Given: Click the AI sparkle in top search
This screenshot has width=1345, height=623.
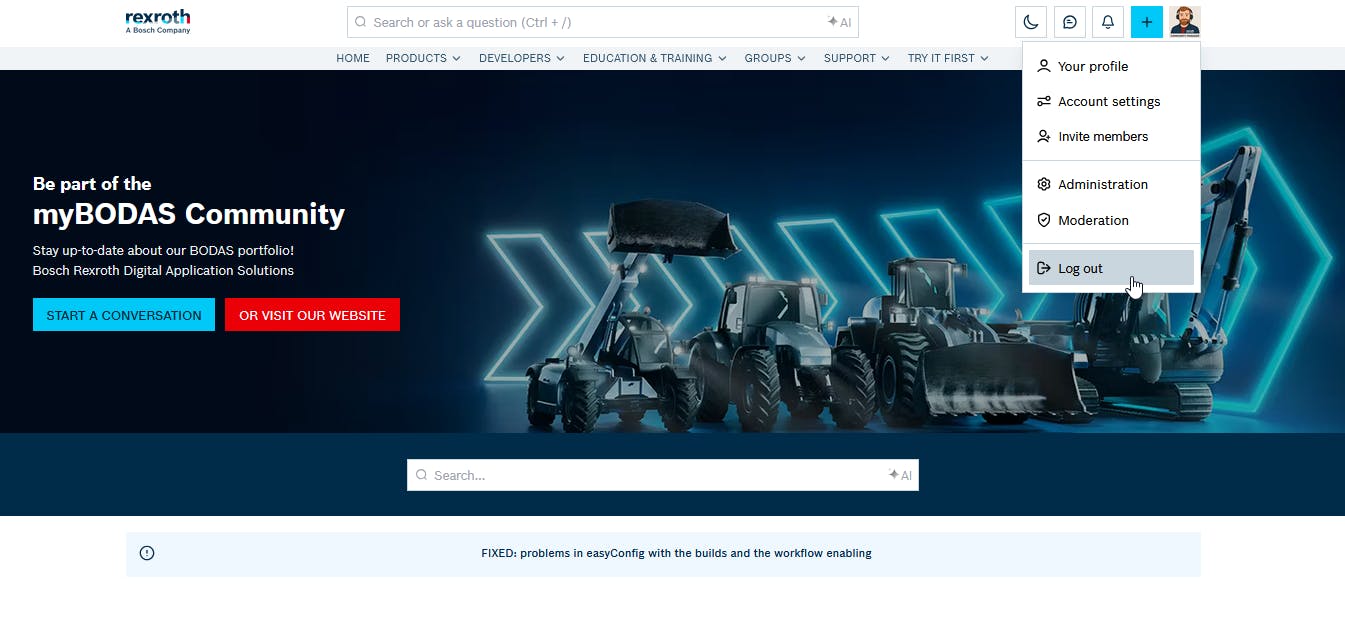Looking at the screenshot, I should (839, 22).
